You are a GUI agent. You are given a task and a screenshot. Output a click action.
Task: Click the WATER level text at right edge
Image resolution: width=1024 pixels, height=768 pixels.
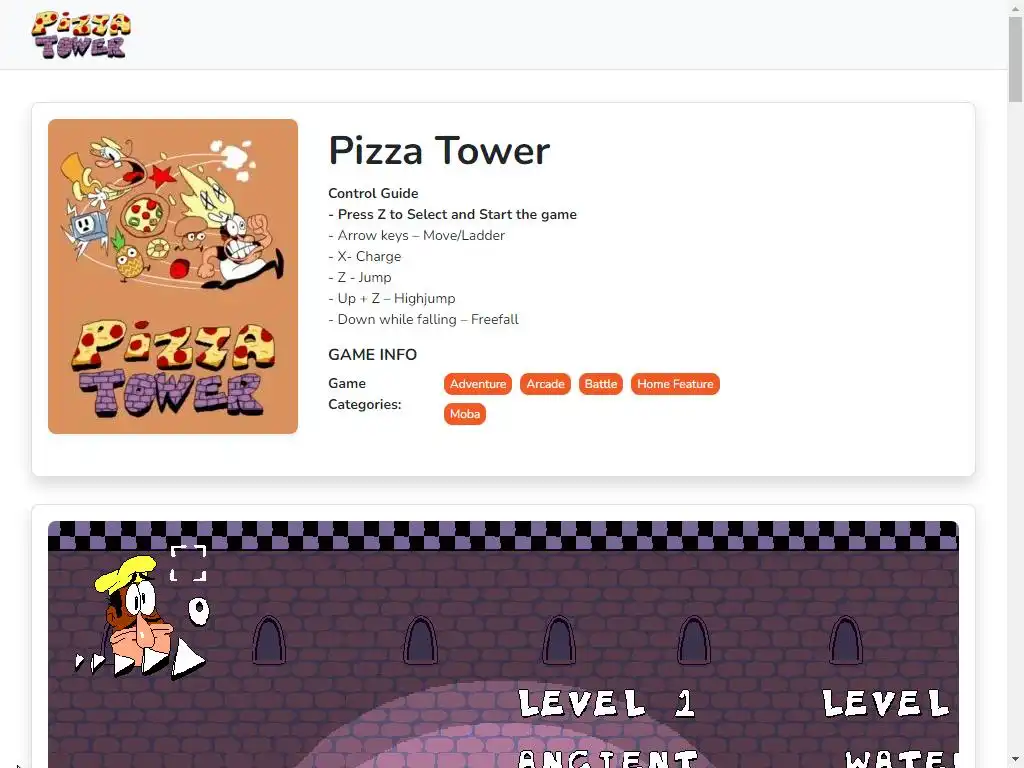(901, 759)
